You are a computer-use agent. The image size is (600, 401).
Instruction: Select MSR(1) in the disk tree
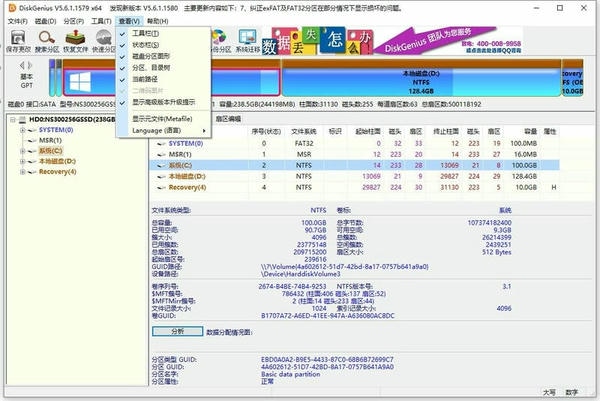coord(50,140)
